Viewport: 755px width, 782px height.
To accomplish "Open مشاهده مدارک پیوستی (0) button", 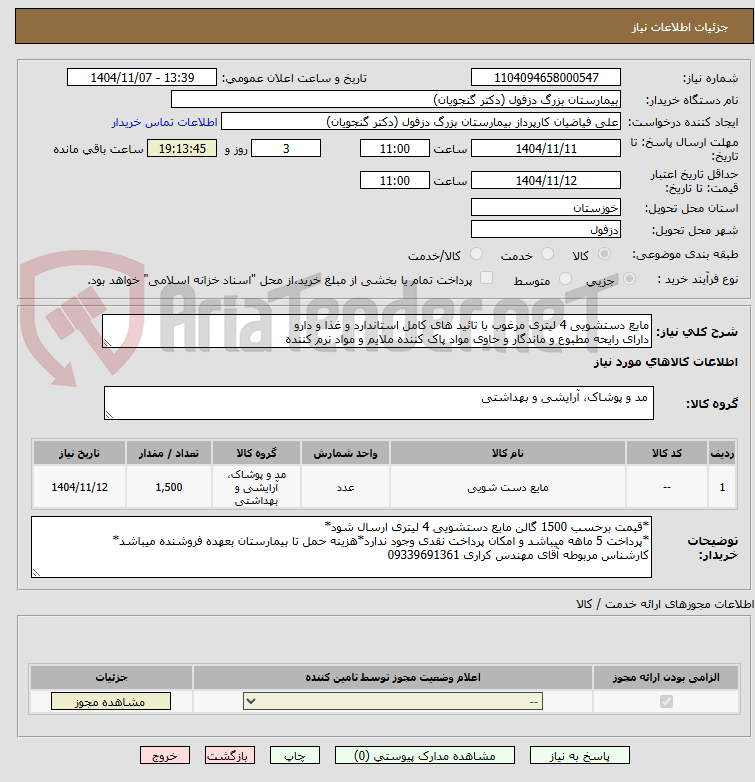I will click(x=425, y=756).
